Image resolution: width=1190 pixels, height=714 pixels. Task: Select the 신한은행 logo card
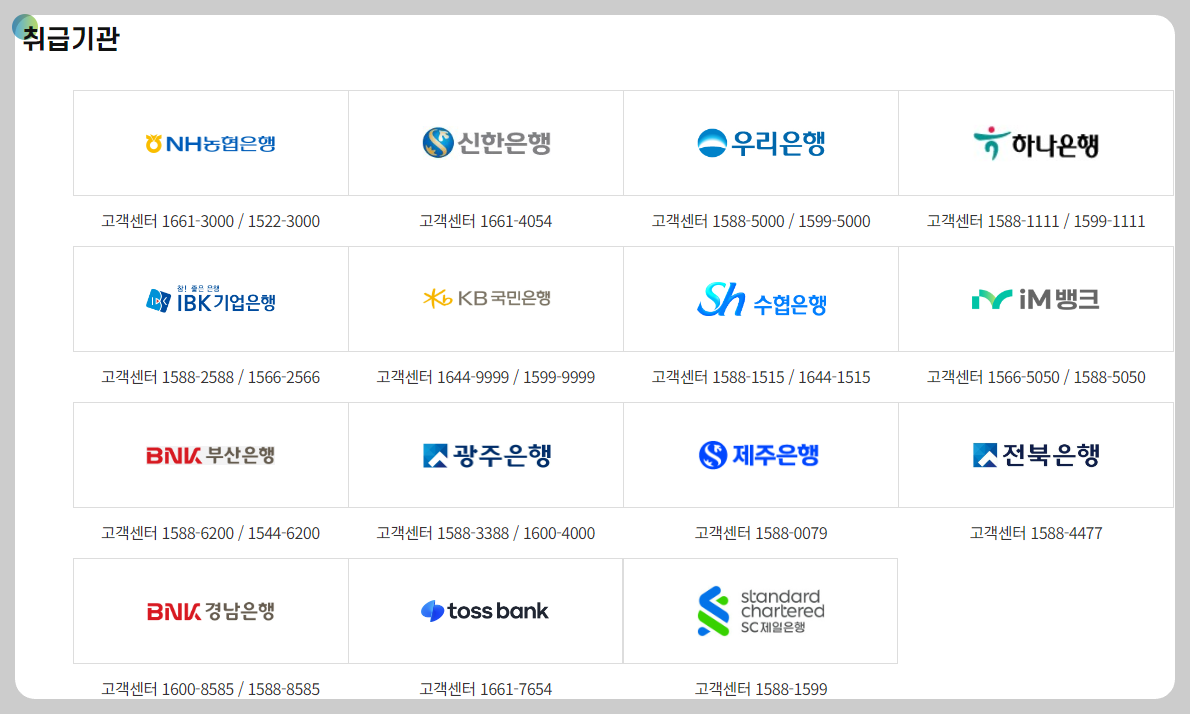coord(486,143)
